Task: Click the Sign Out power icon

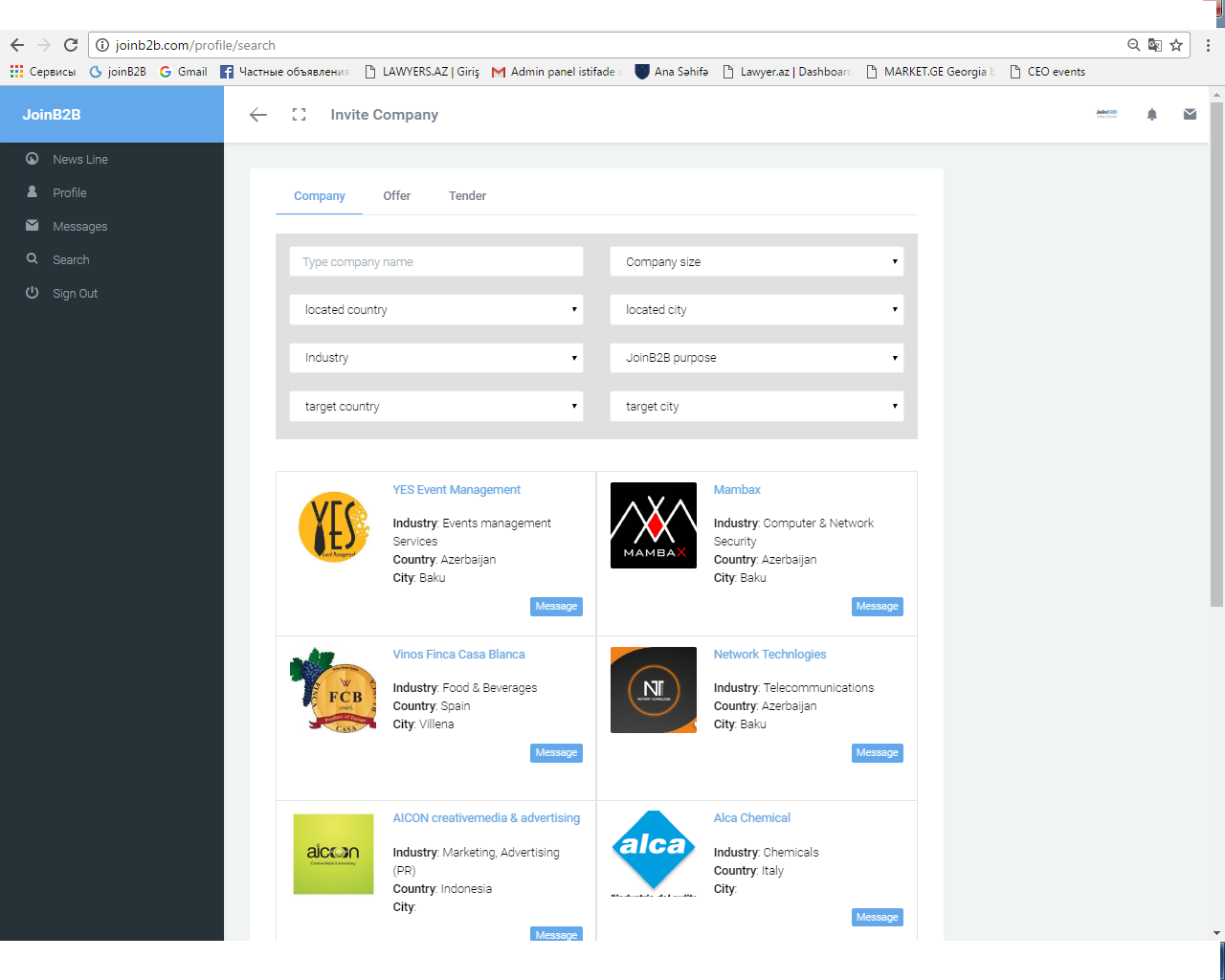Action: coord(33,293)
